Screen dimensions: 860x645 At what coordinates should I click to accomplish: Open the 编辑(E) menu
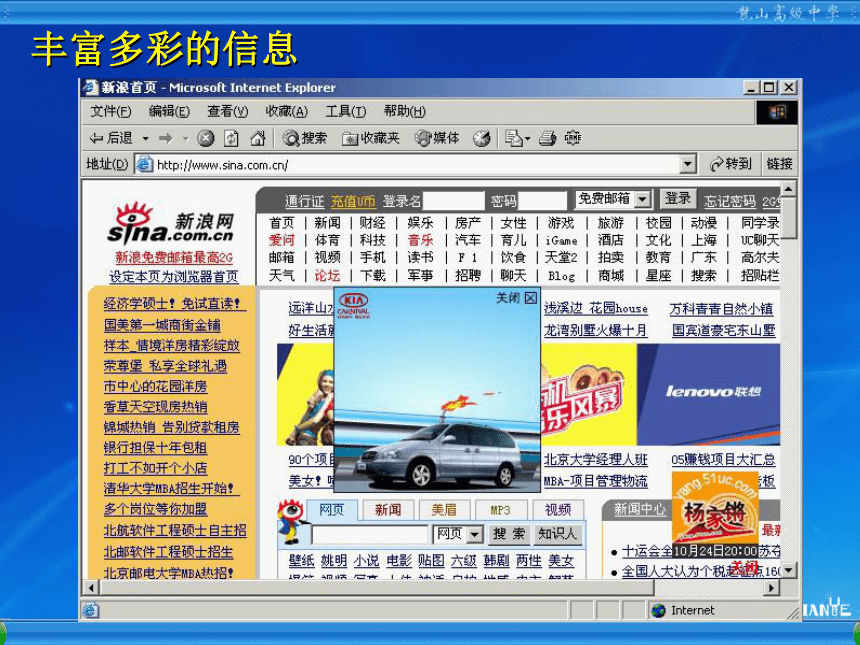(169, 112)
